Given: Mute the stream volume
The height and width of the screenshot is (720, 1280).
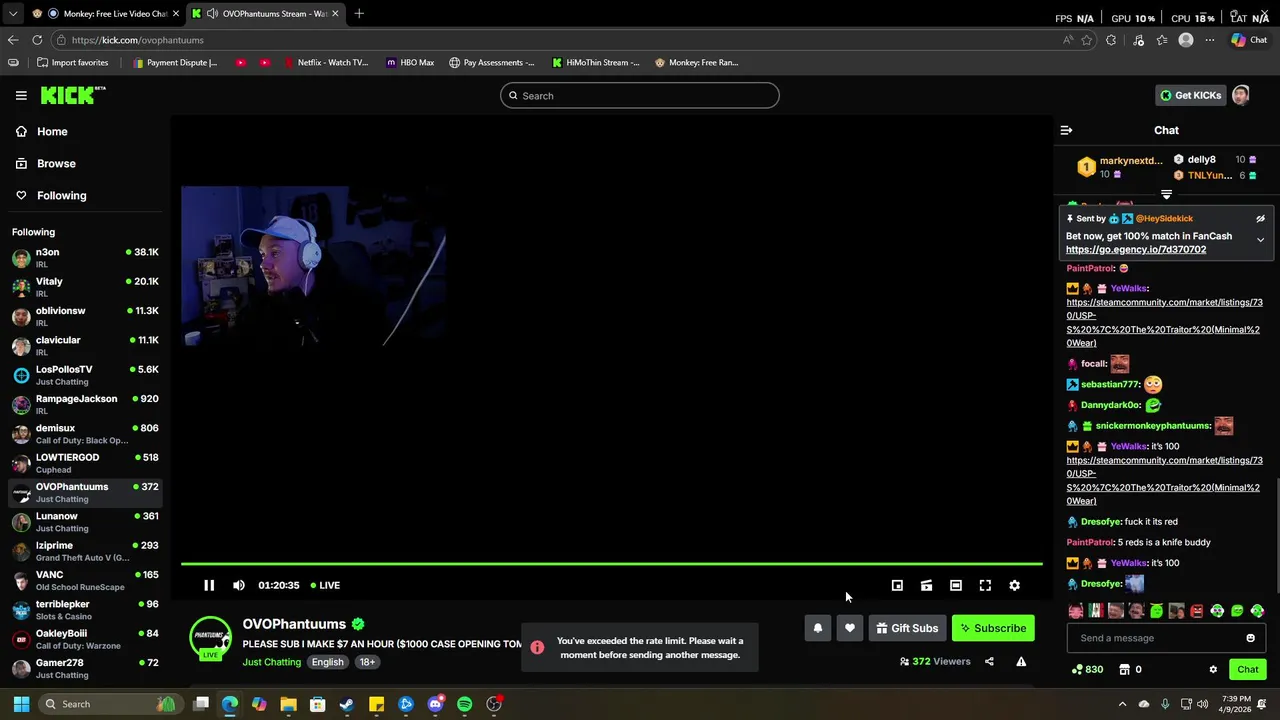Looking at the screenshot, I should (x=239, y=585).
